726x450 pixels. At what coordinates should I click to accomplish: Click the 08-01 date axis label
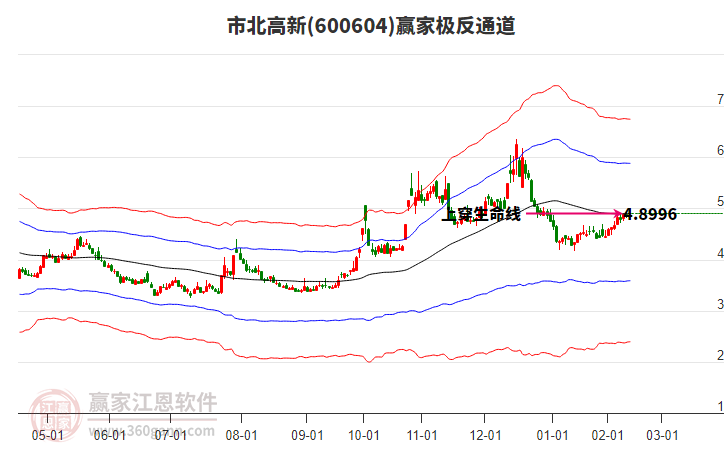(x=241, y=436)
